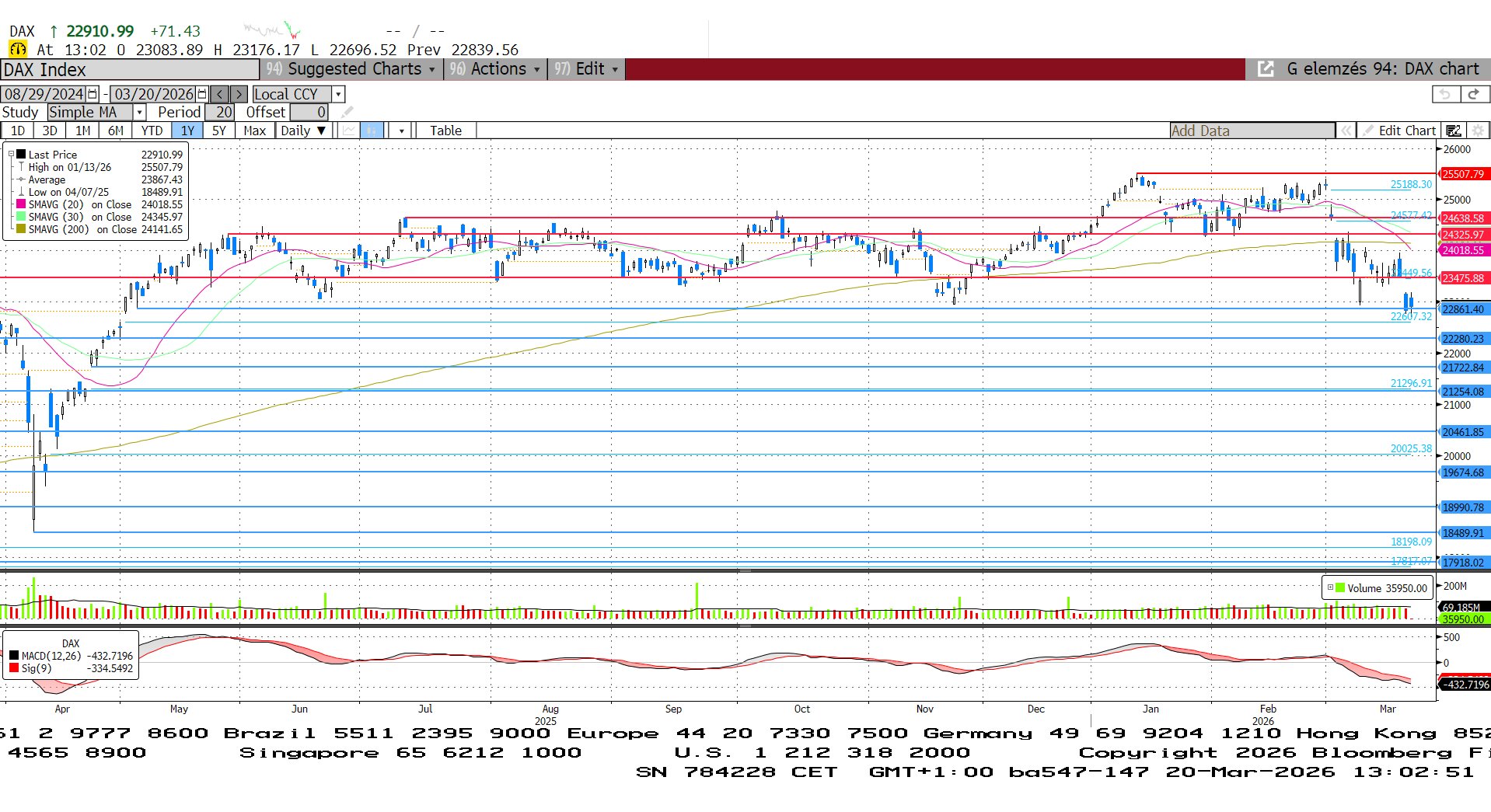The height and width of the screenshot is (812, 1491).
Task: Click the pop-out window icon
Action: point(1266,69)
